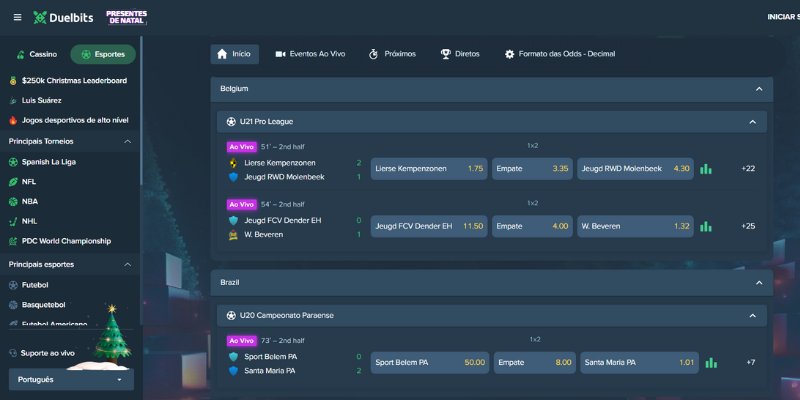Click the basketball icon next to Basquetebol
The width and height of the screenshot is (800, 400).
13,305
